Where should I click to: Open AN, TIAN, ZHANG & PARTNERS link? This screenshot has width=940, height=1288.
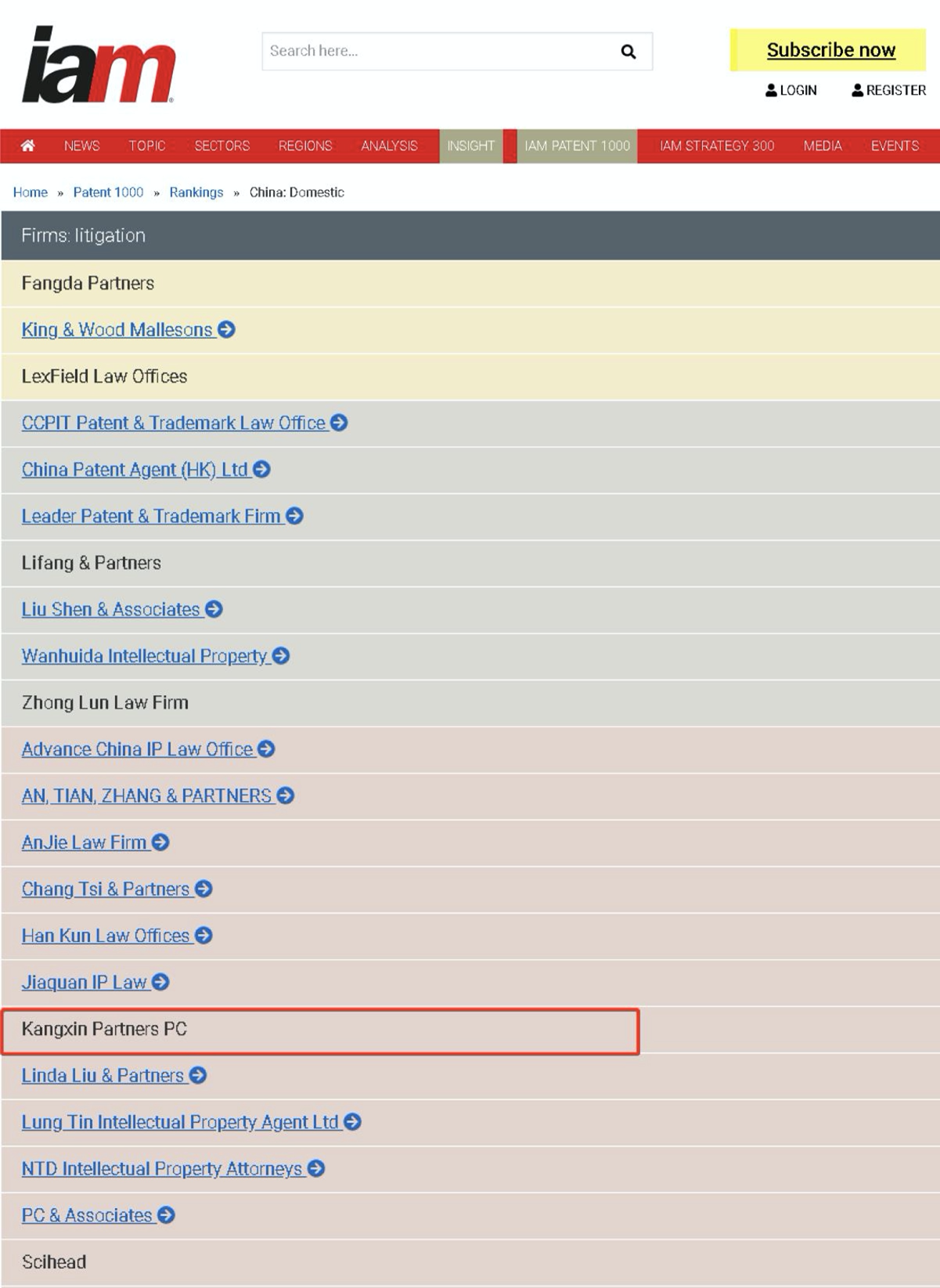147,796
